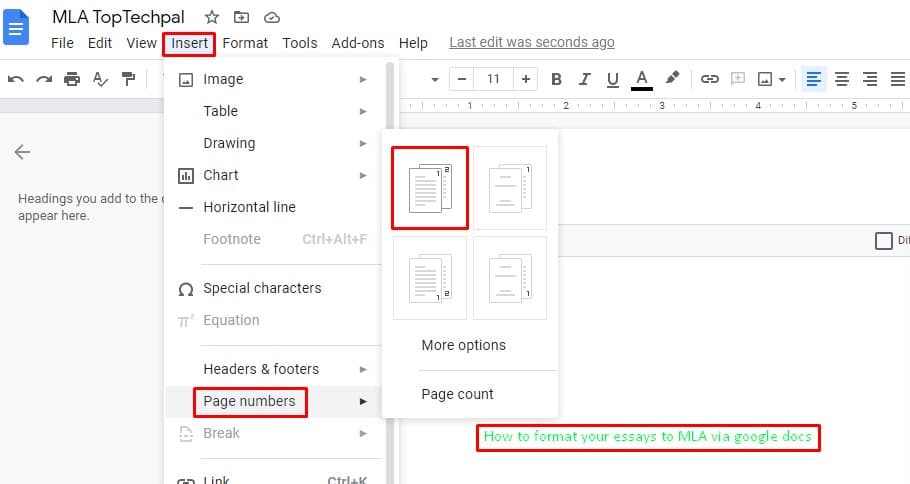Toggle underline formatting

click(612, 80)
